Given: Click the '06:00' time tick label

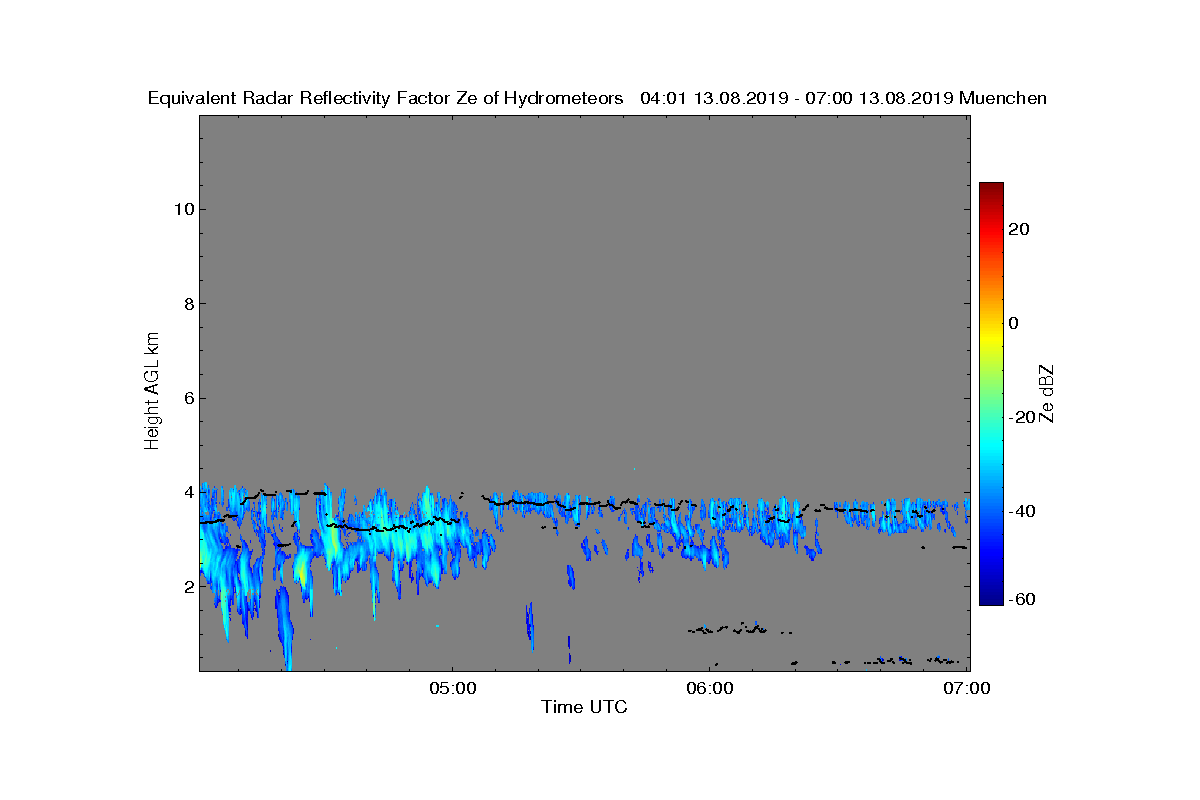Looking at the screenshot, I should 710,688.
